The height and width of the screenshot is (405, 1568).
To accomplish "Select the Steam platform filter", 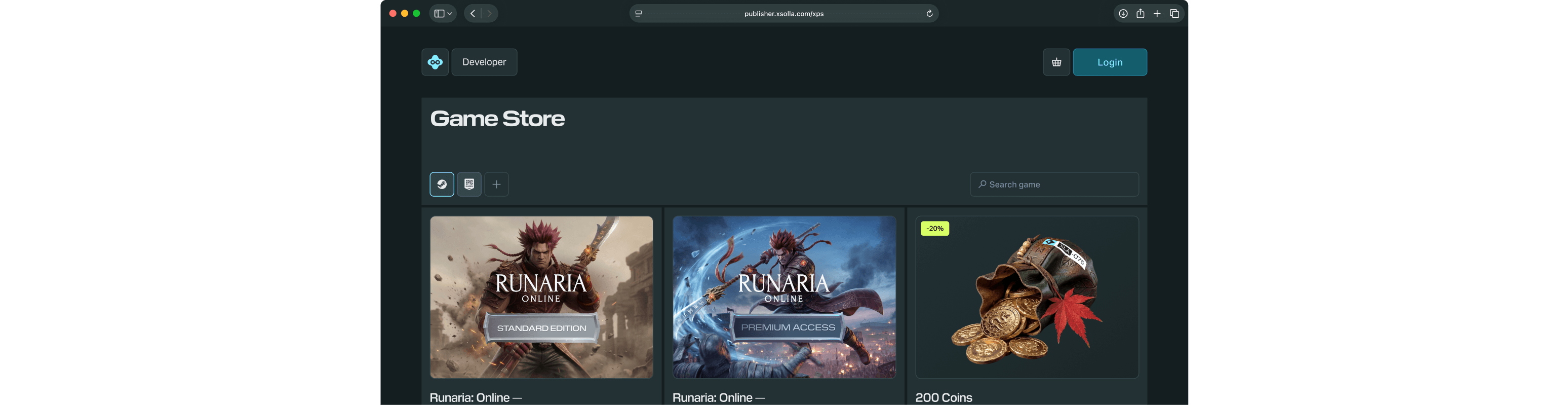I will coord(442,185).
